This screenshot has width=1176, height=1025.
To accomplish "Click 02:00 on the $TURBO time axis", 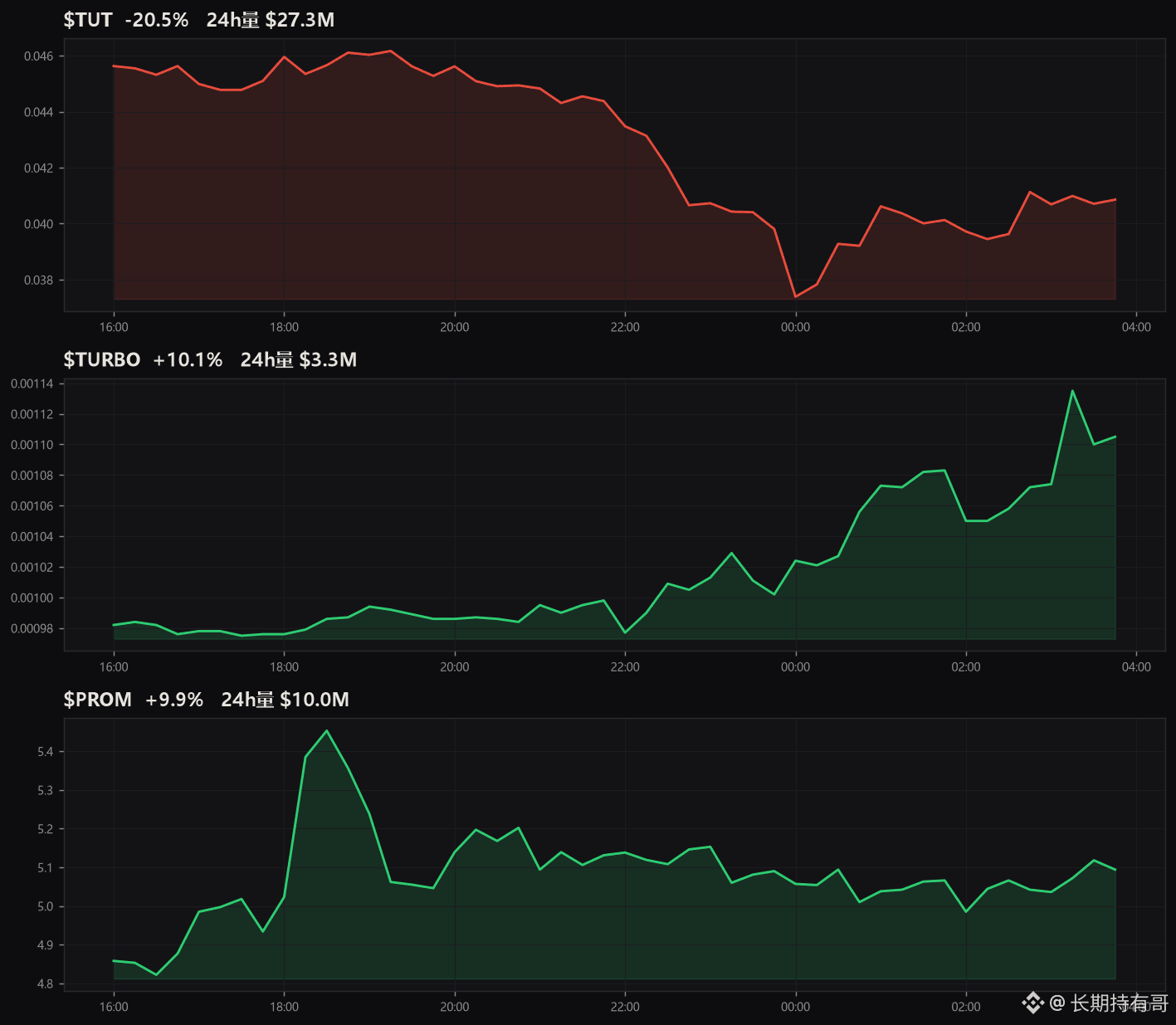I will [966, 667].
